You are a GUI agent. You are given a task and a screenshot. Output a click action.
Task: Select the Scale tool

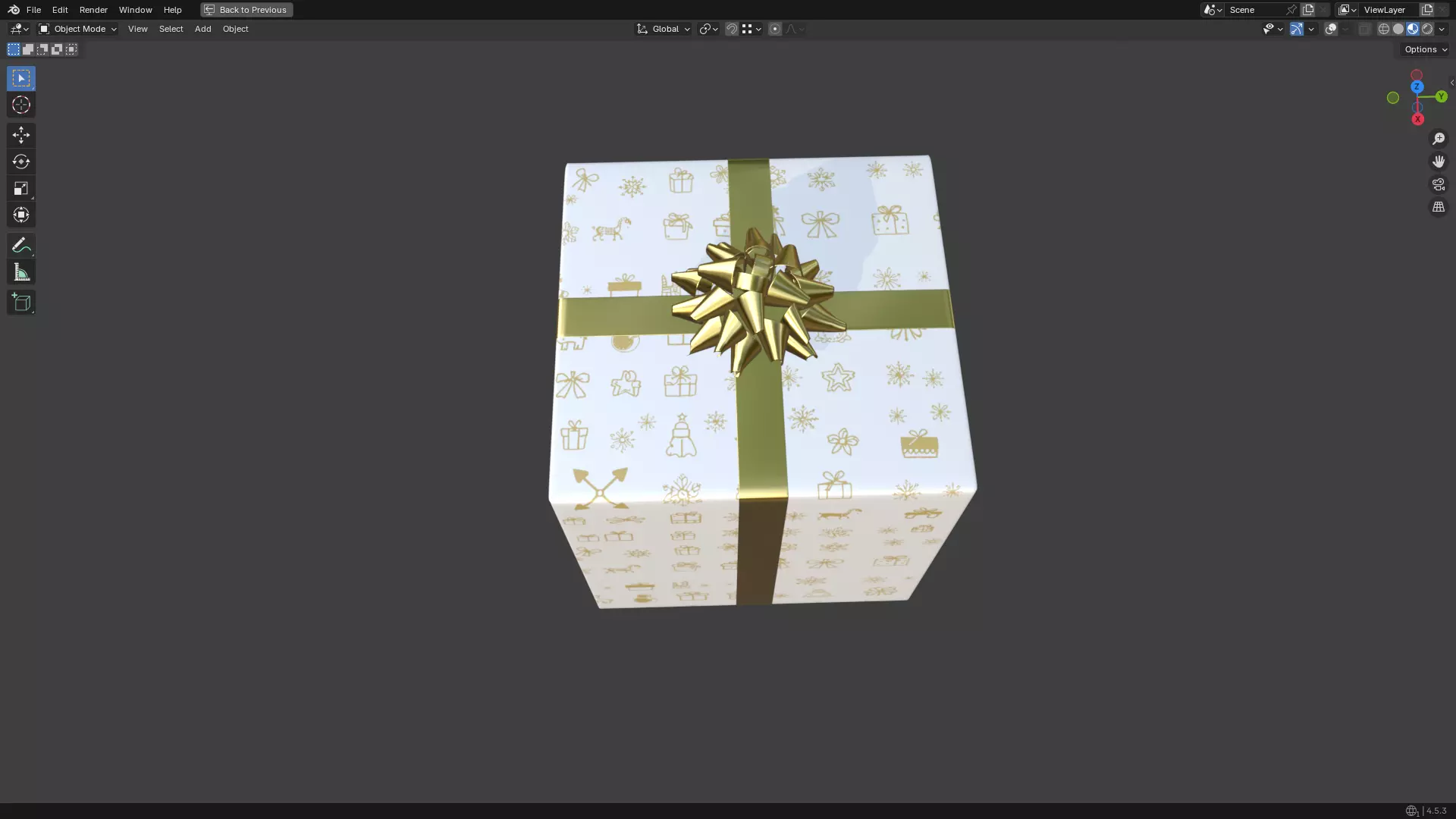(x=21, y=188)
